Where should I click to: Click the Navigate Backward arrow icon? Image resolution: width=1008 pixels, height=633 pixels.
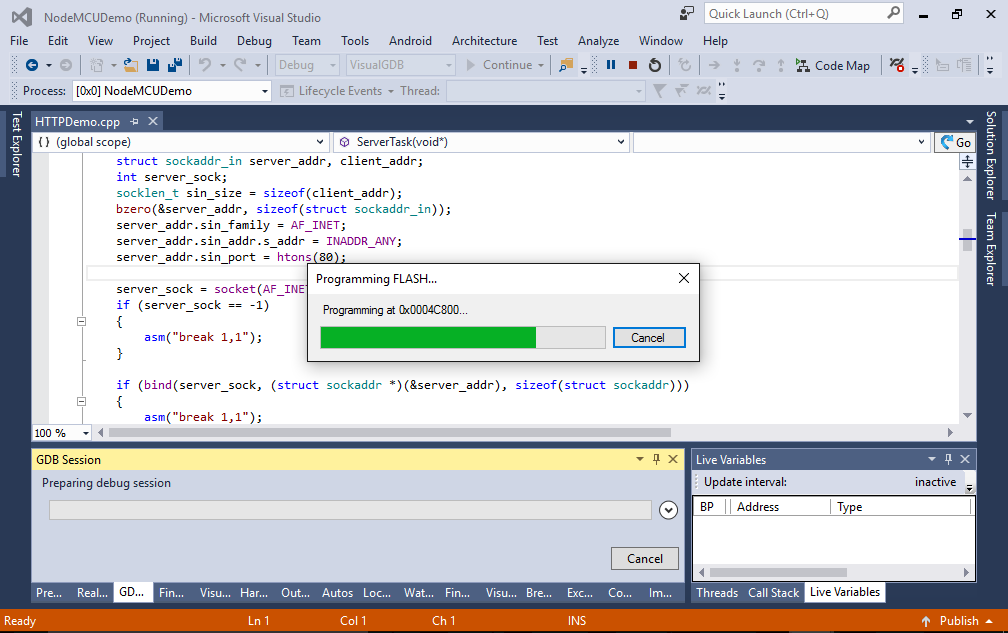(32, 65)
